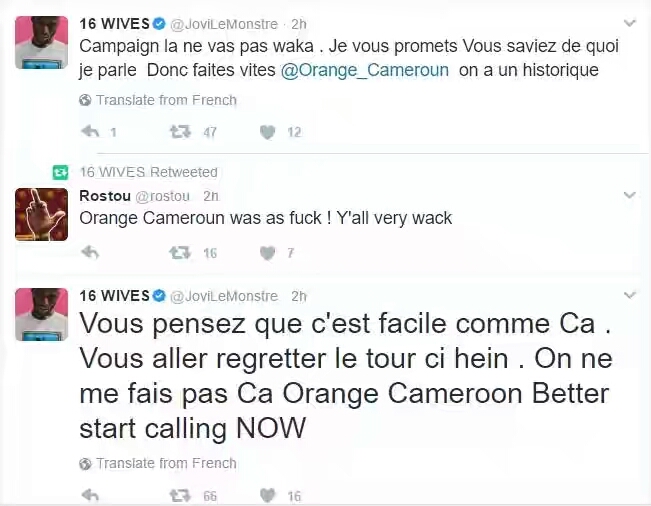Viewport: 651px width, 506px height.
Task: Translate the bottom tweet from French
Action: [x=158, y=463]
